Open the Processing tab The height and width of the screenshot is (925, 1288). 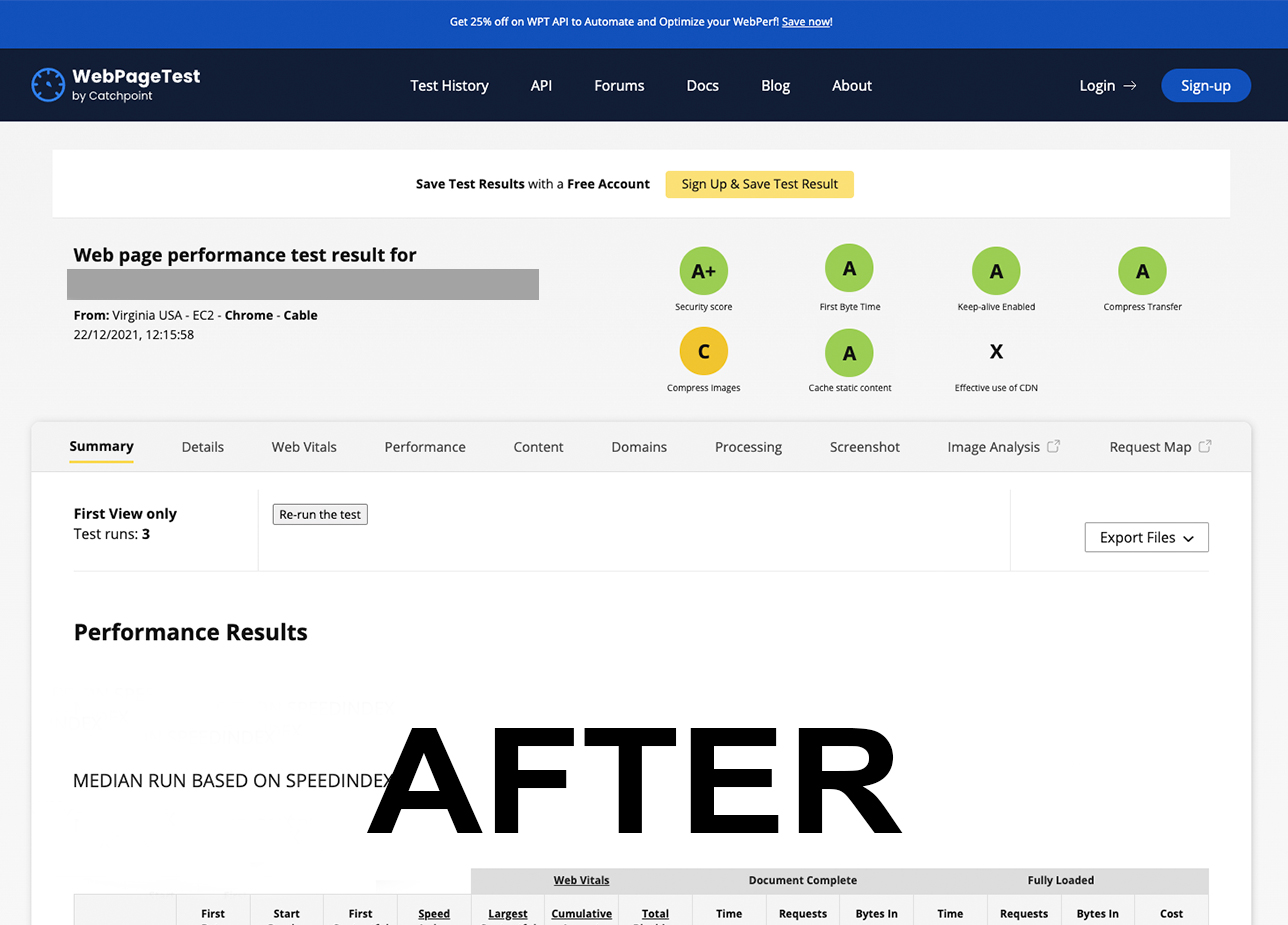[748, 447]
